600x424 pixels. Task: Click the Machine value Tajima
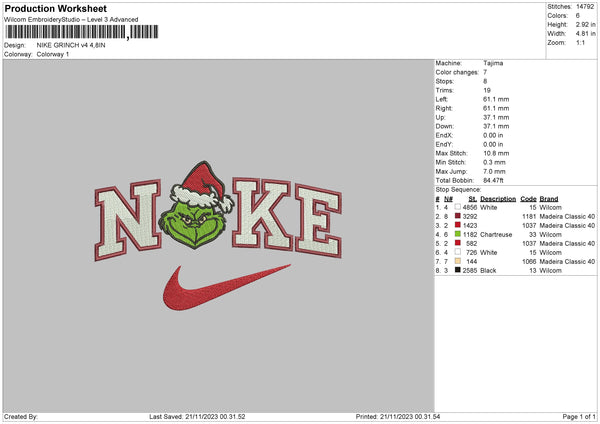point(493,63)
